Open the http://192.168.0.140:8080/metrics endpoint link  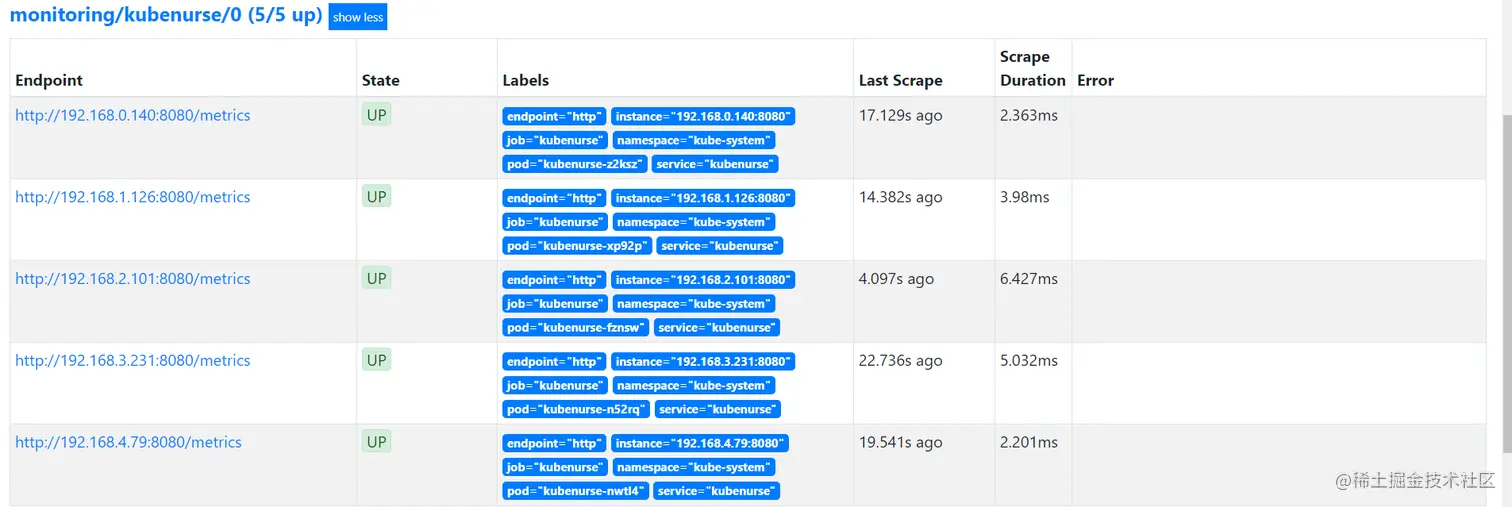pyautogui.click(x=133, y=115)
